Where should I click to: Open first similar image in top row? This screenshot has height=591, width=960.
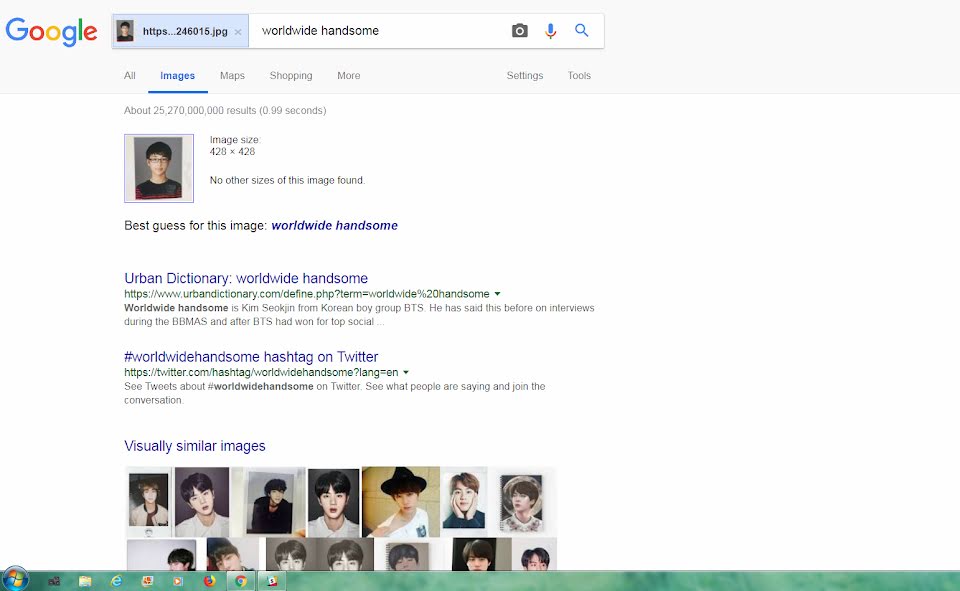tap(149, 502)
